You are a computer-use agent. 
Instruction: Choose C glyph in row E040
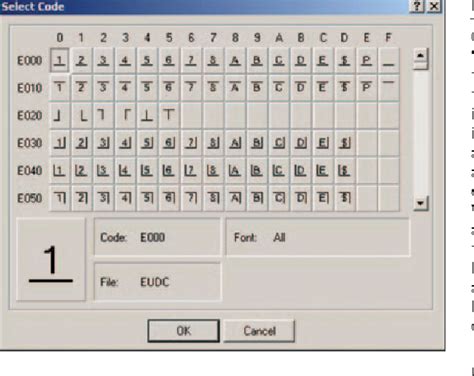coord(279,171)
